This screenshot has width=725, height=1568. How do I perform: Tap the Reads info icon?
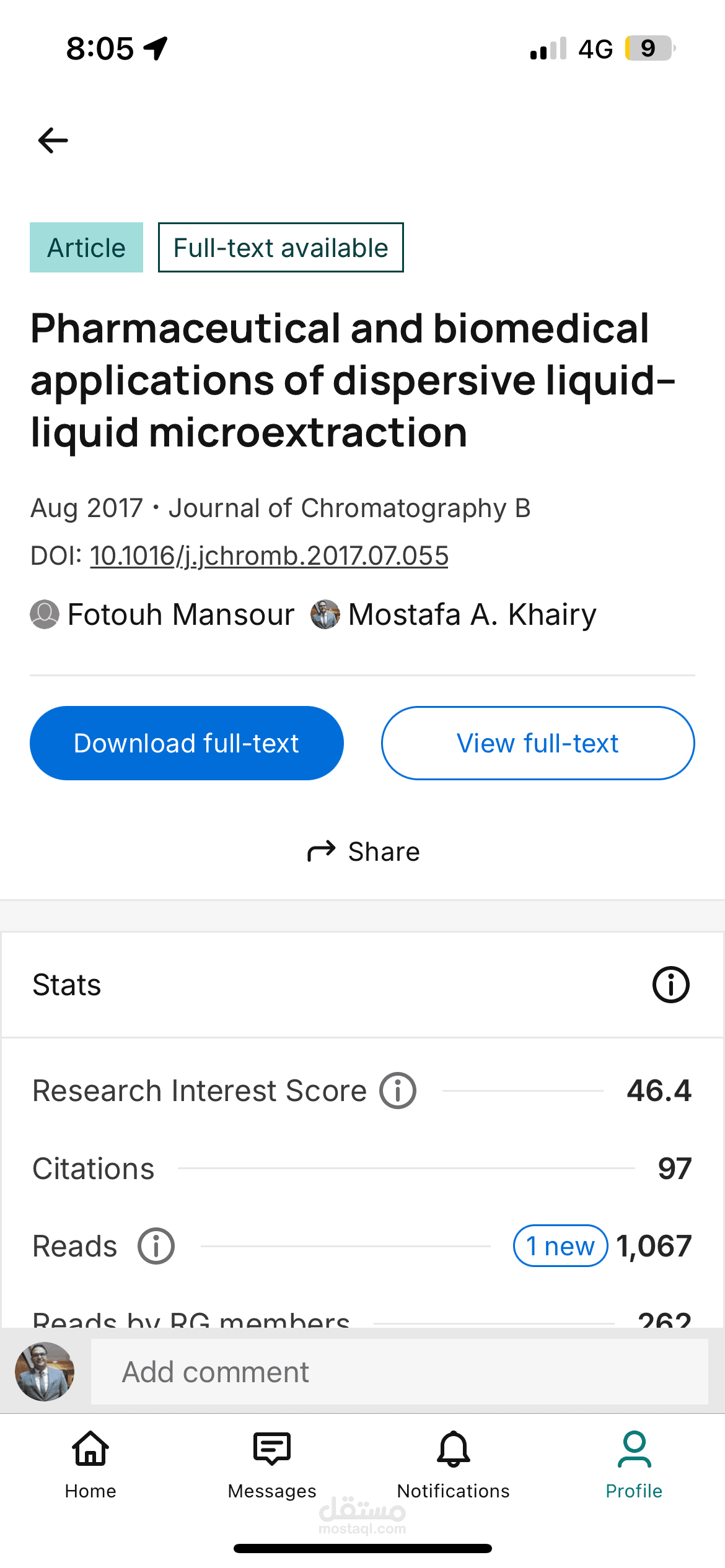tap(156, 1246)
